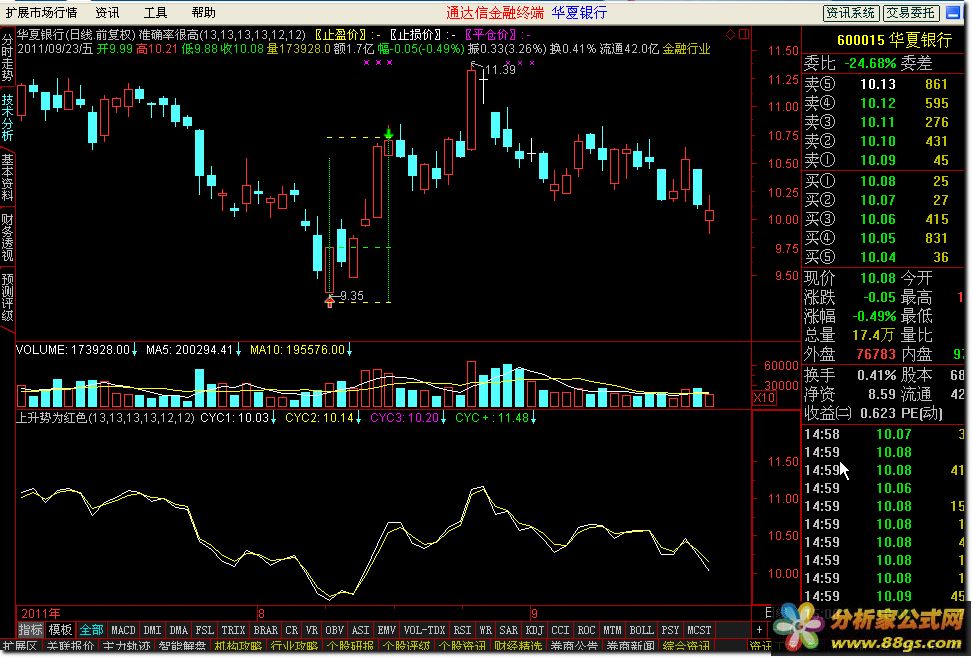Switch indicator to ROC
The height and width of the screenshot is (658, 973).
586,630
